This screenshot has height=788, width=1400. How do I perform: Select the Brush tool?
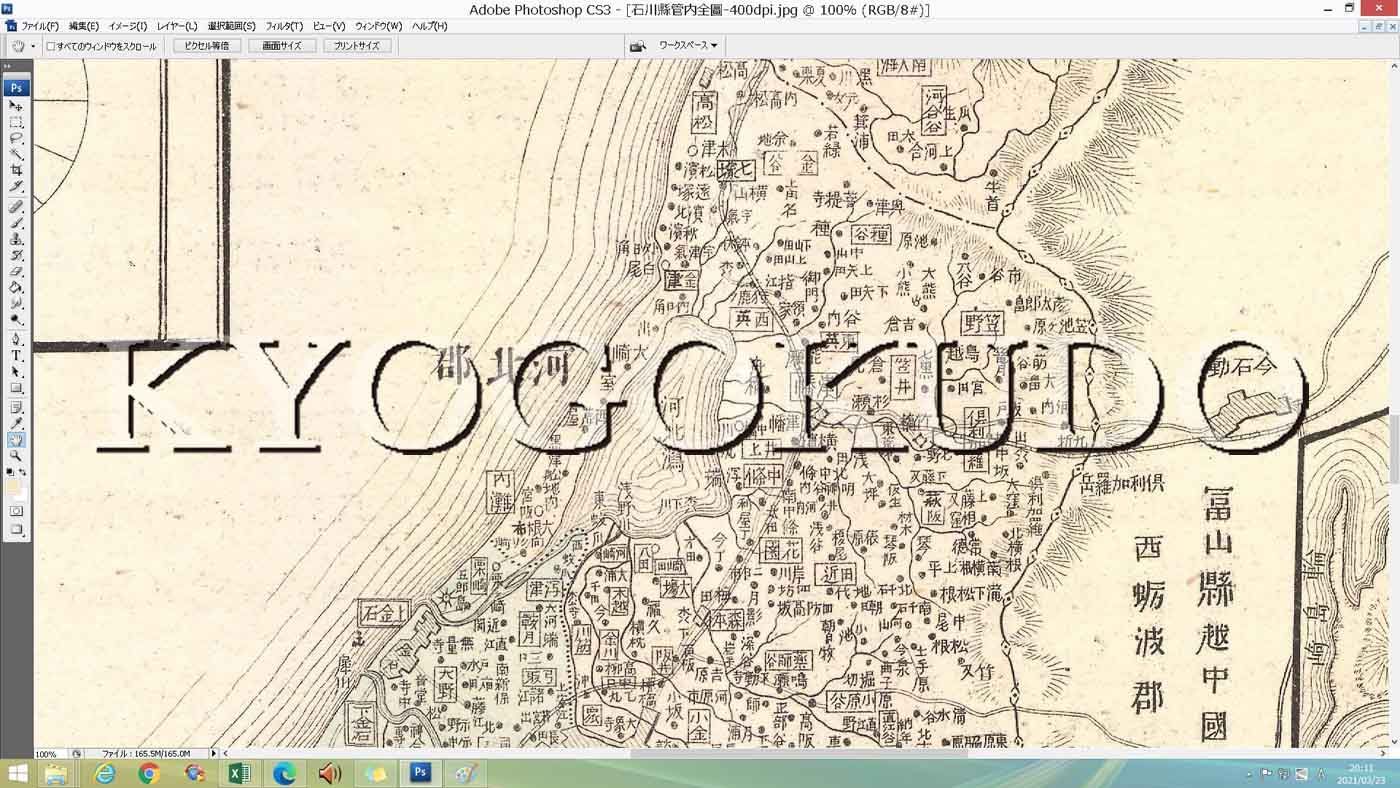pos(16,223)
